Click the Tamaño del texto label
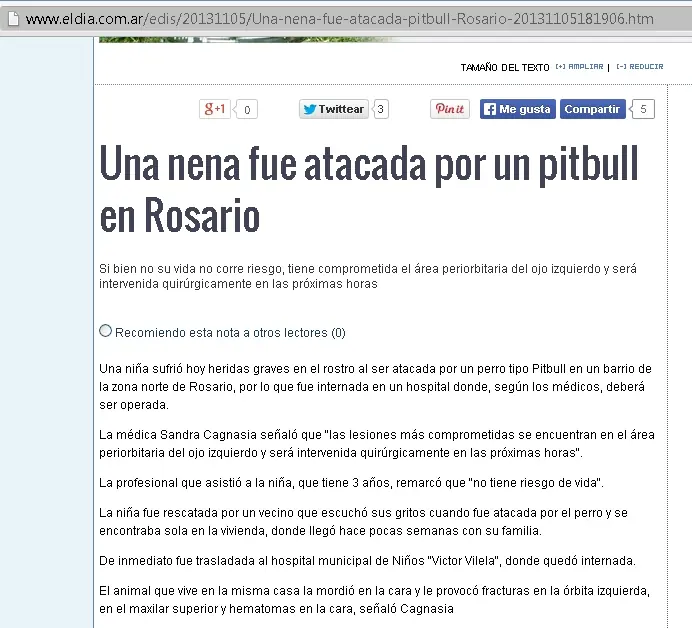 tap(505, 68)
